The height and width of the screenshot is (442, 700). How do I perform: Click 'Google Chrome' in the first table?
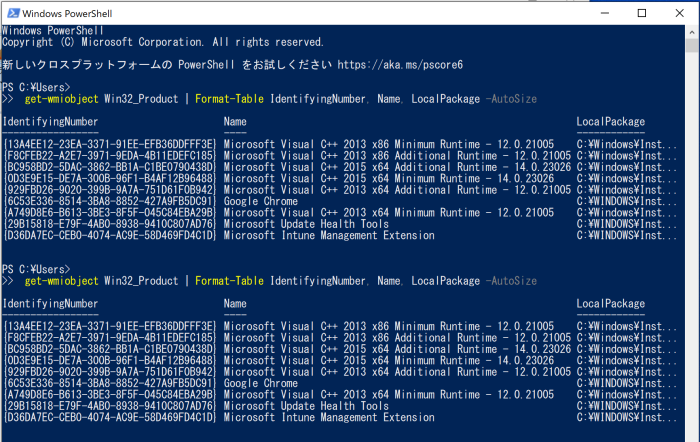(261, 201)
